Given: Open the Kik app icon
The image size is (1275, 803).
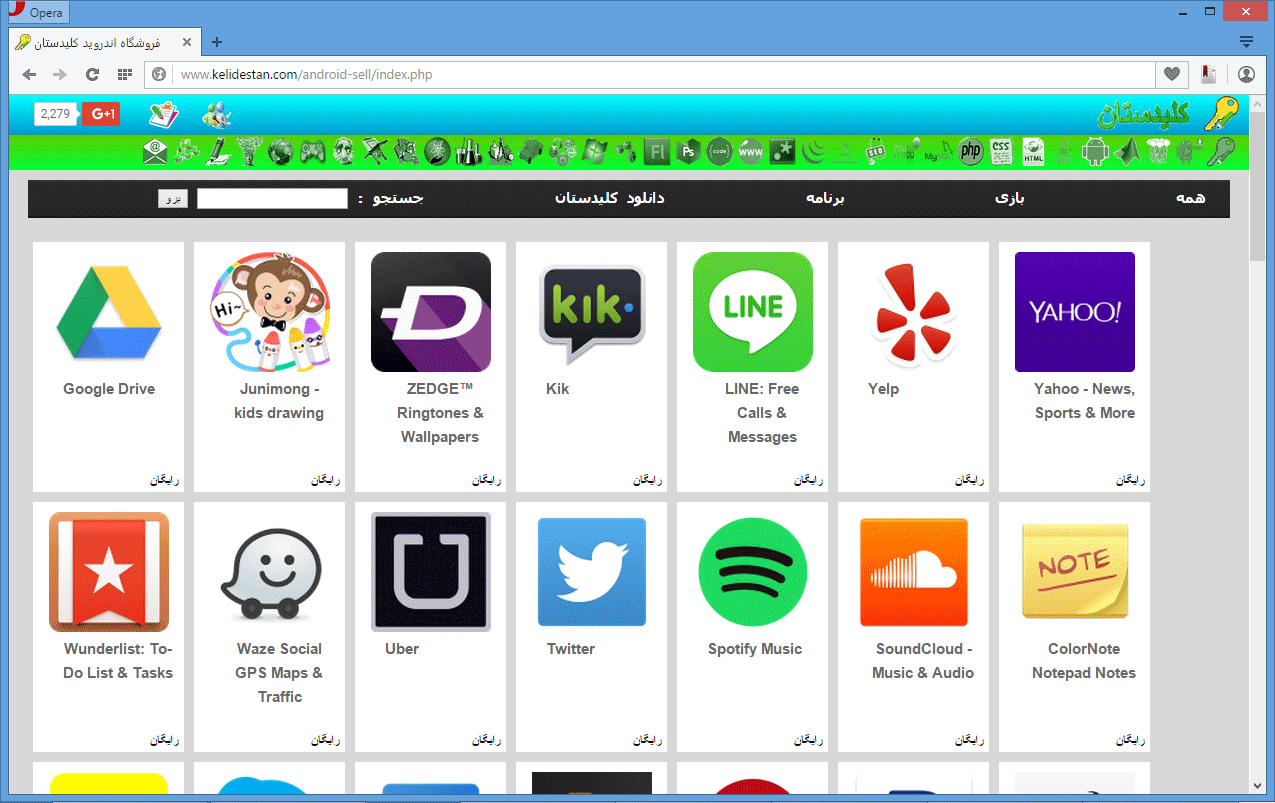Looking at the screenshot, I should [592, 312].
